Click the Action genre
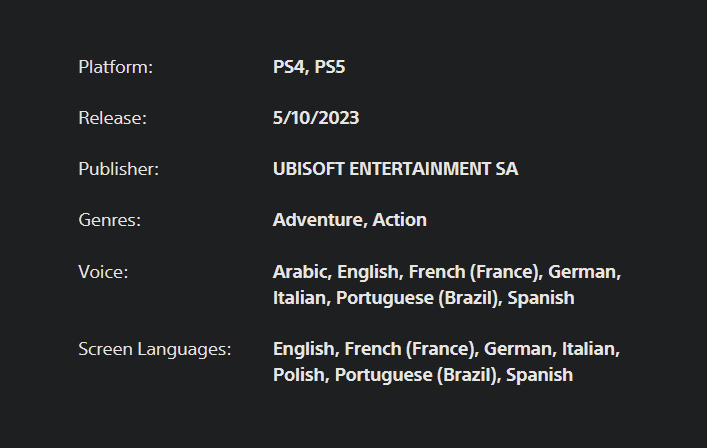Screen dimensions: 707x448 [x=400, y=220]
